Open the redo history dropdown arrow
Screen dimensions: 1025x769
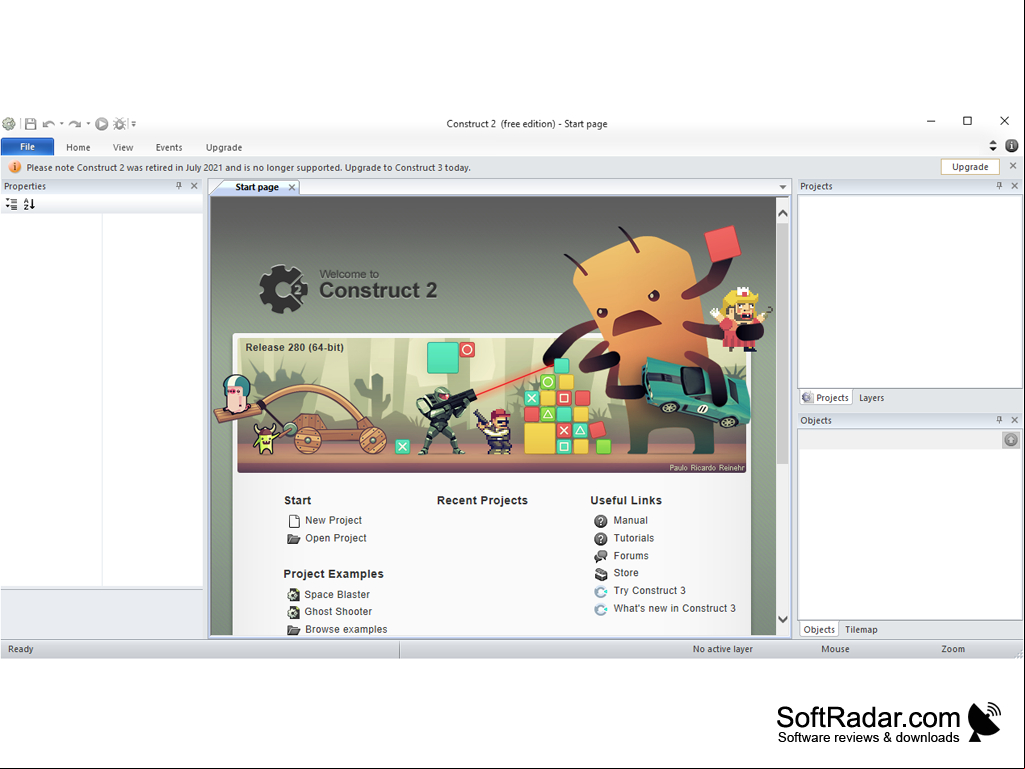pos(88,124)
